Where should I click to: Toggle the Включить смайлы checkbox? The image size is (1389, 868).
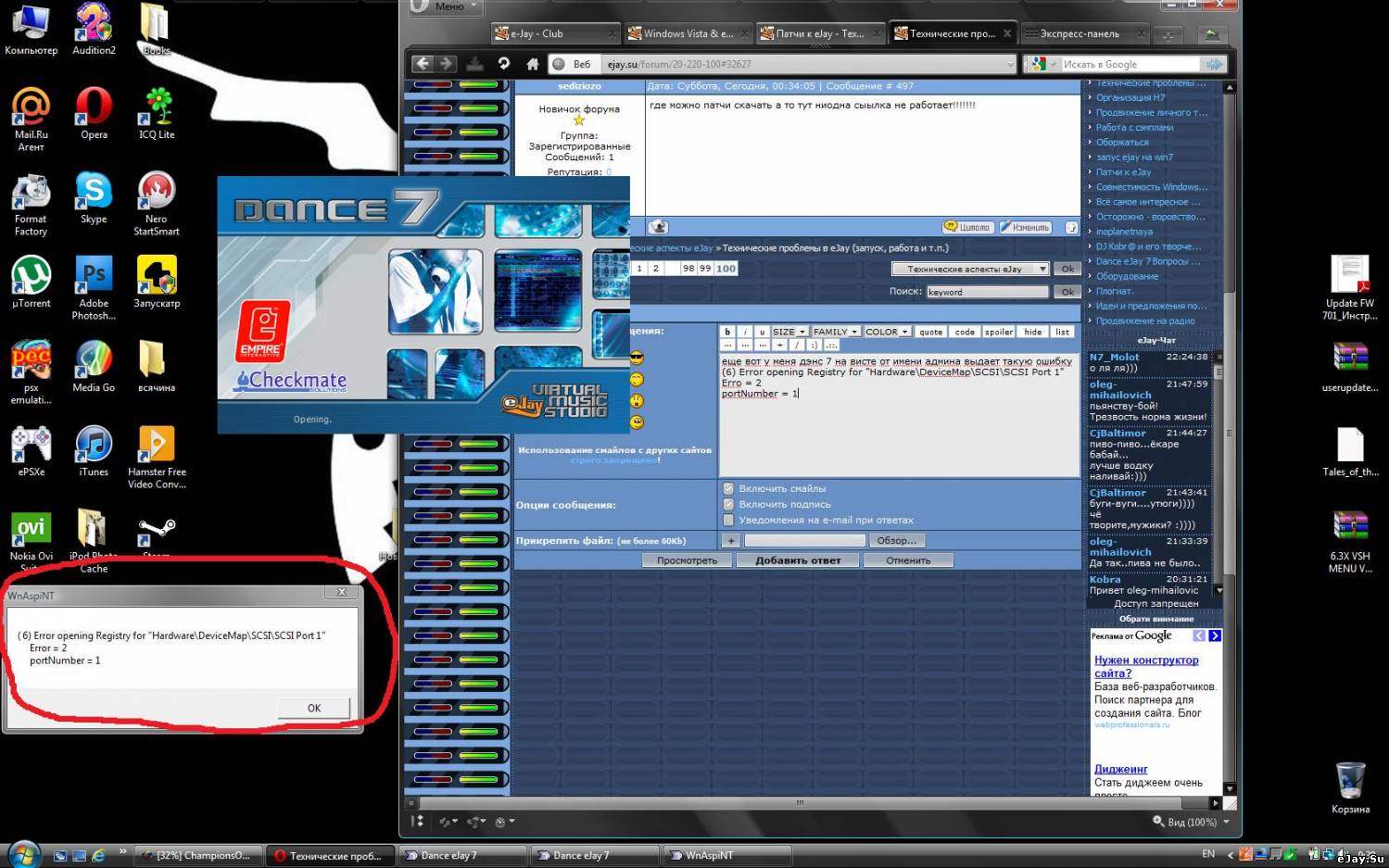(728, 488)
